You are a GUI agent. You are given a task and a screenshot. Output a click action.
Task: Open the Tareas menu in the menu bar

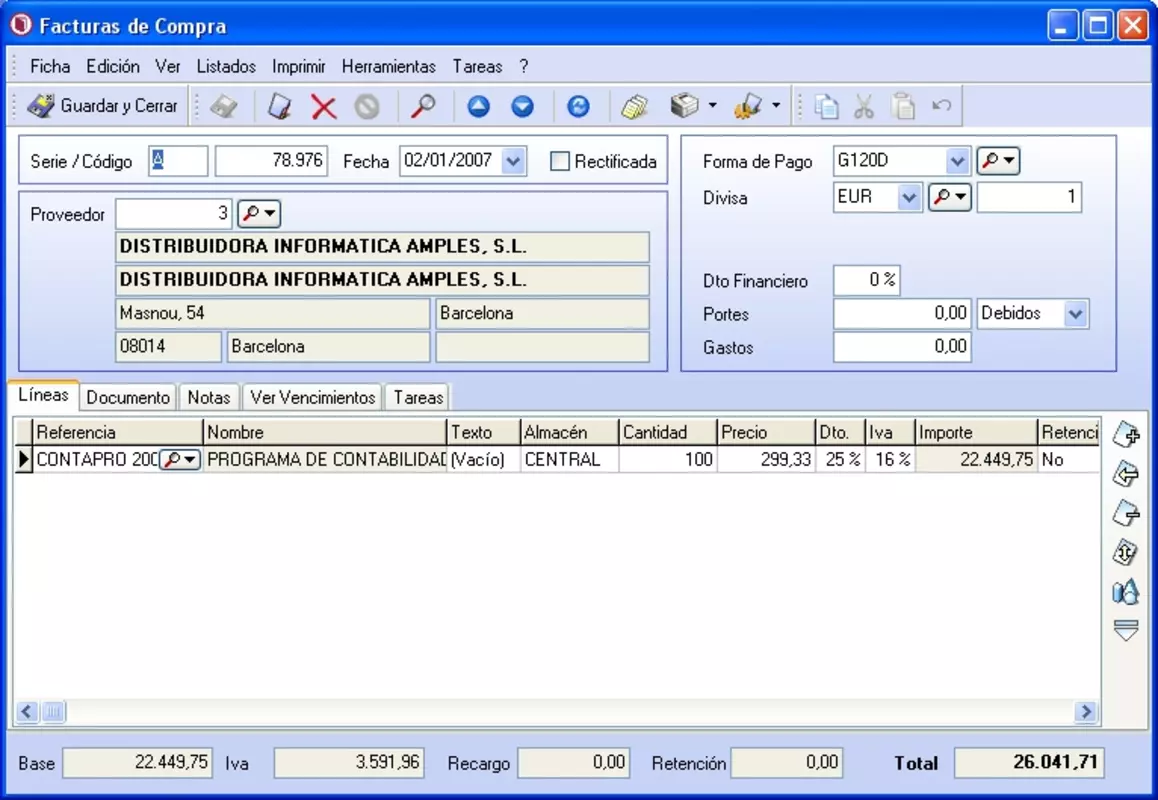click(x=477, y=66)
